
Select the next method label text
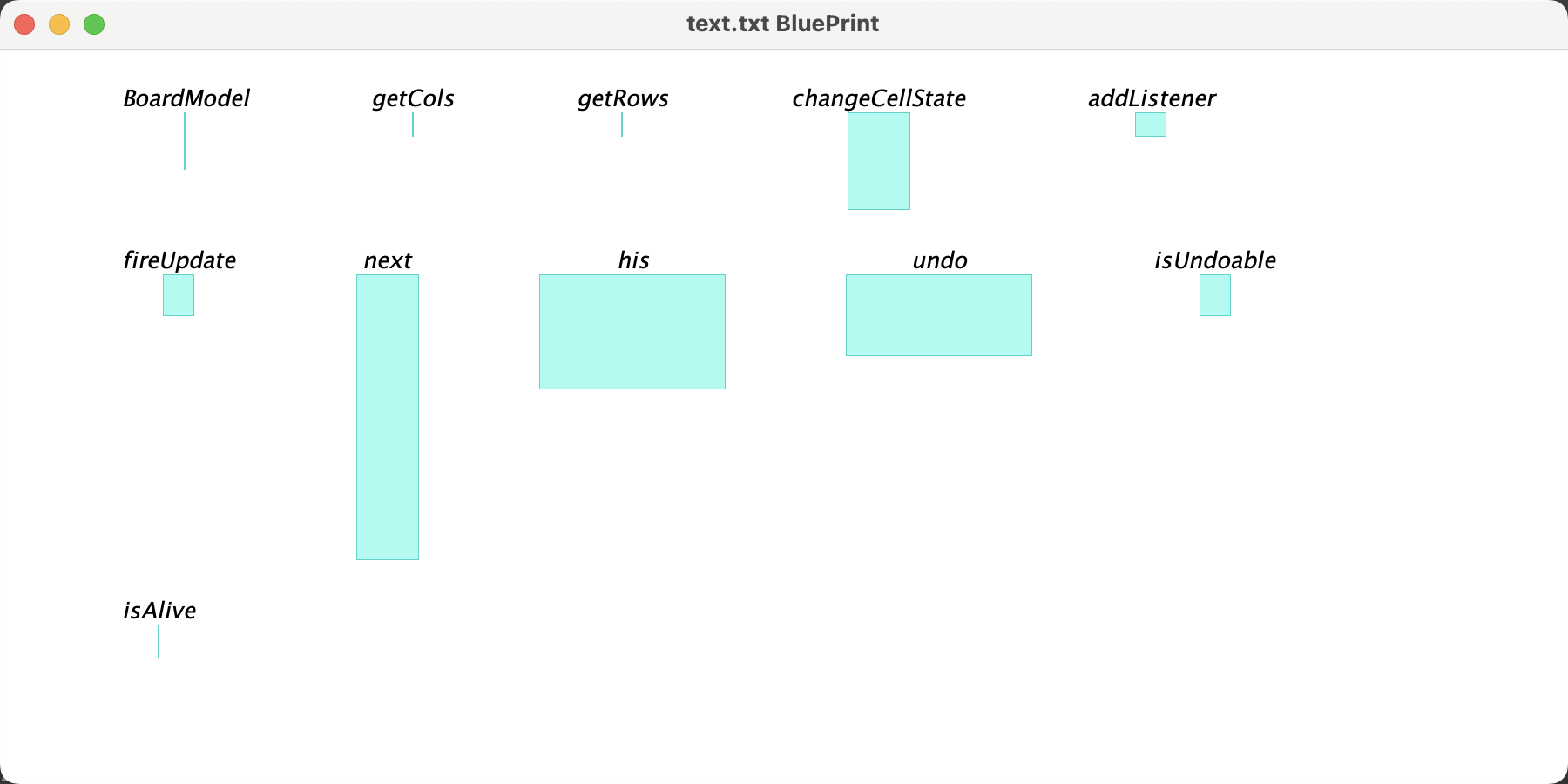coord(388,260)
